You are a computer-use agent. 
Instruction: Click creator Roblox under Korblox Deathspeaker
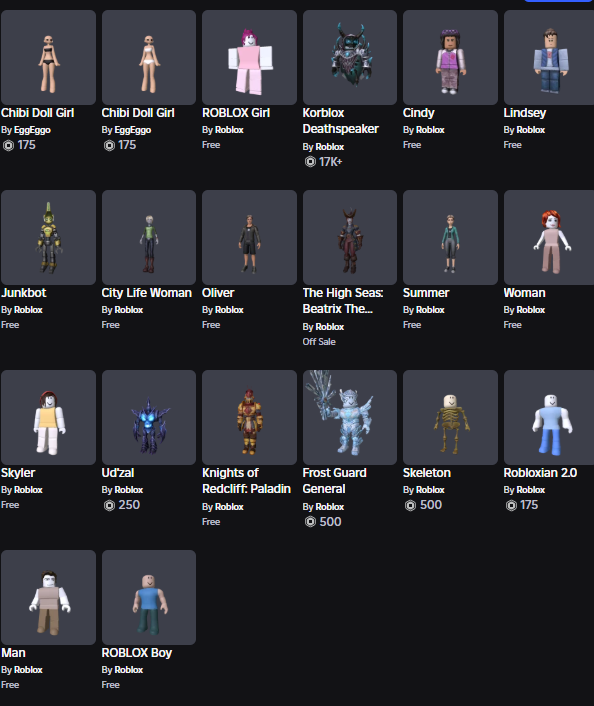[330, 147]
